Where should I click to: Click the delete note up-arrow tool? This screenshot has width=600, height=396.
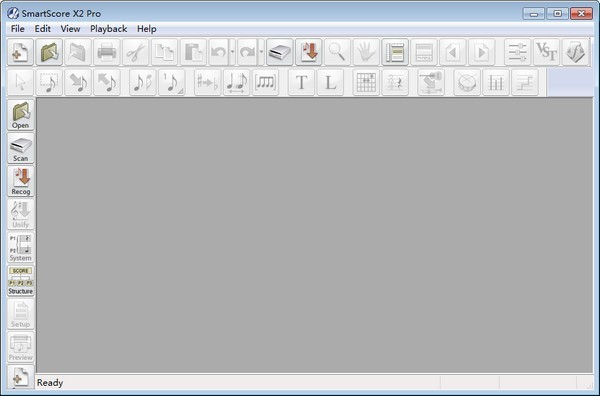coord(107,82)
